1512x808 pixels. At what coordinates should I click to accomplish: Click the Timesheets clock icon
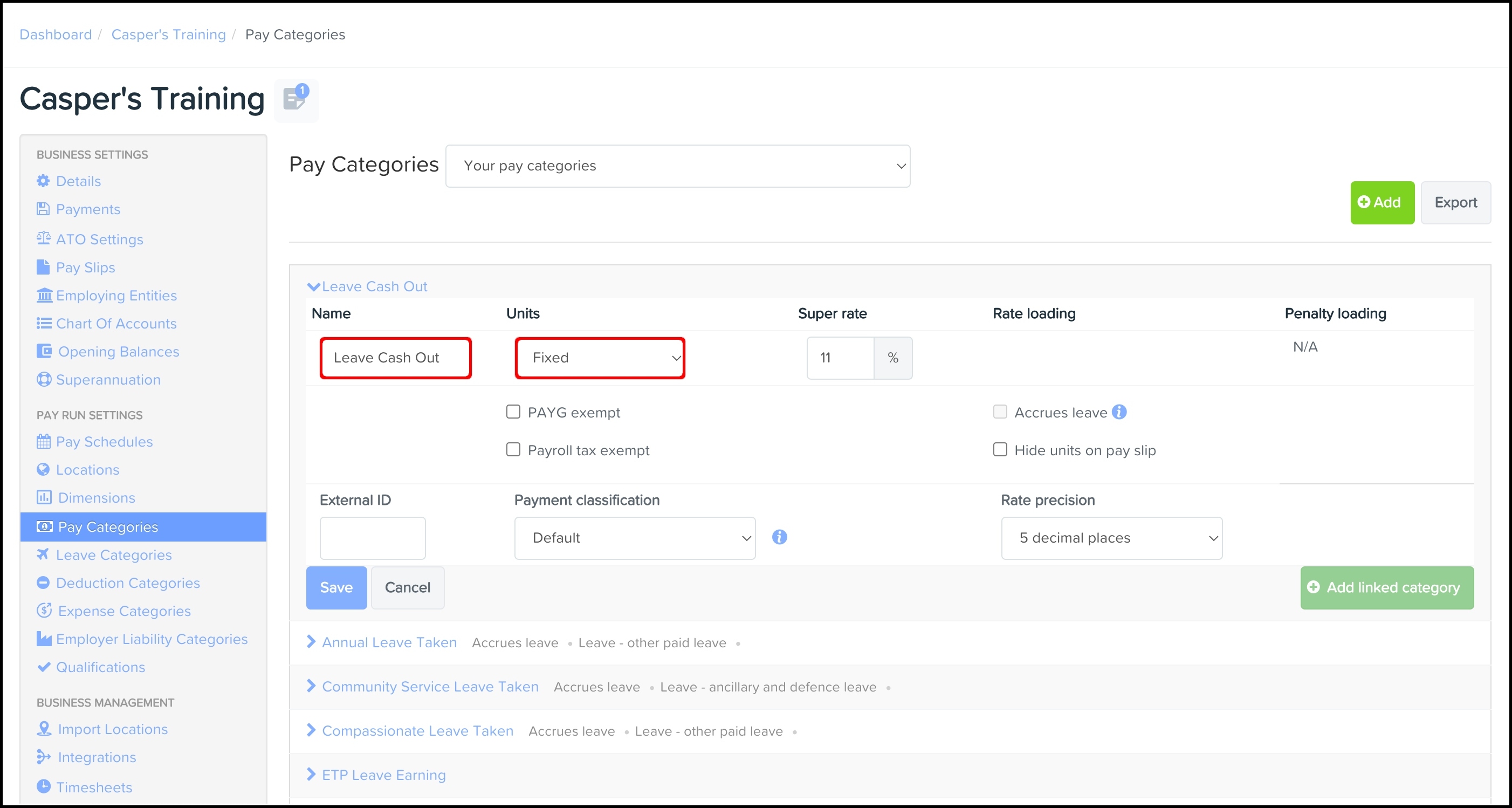click(x=44, y=786)
